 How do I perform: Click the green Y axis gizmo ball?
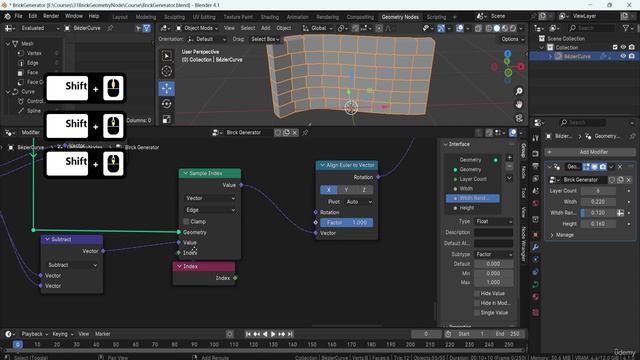[x=508, y=73]
